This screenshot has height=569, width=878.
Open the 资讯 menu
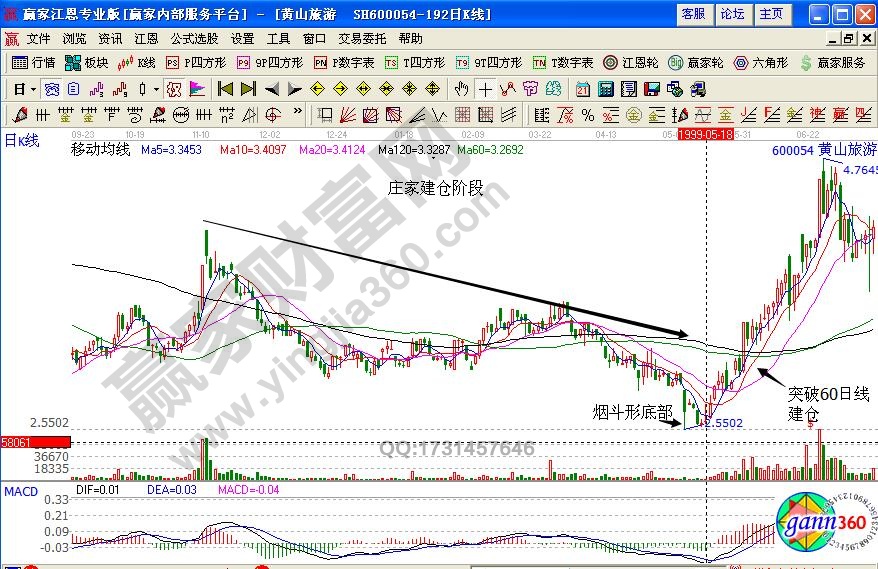[110, 39]
